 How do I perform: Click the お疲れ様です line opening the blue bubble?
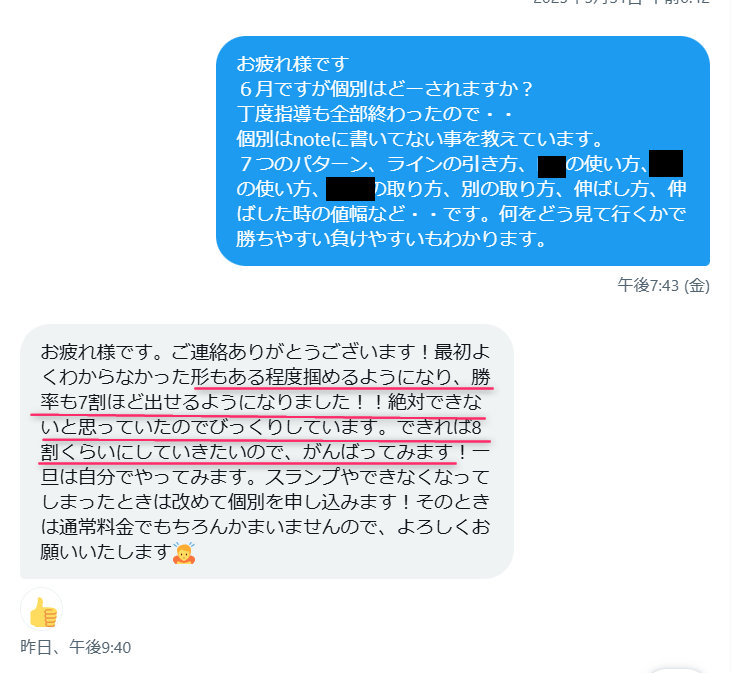[293, 64]
